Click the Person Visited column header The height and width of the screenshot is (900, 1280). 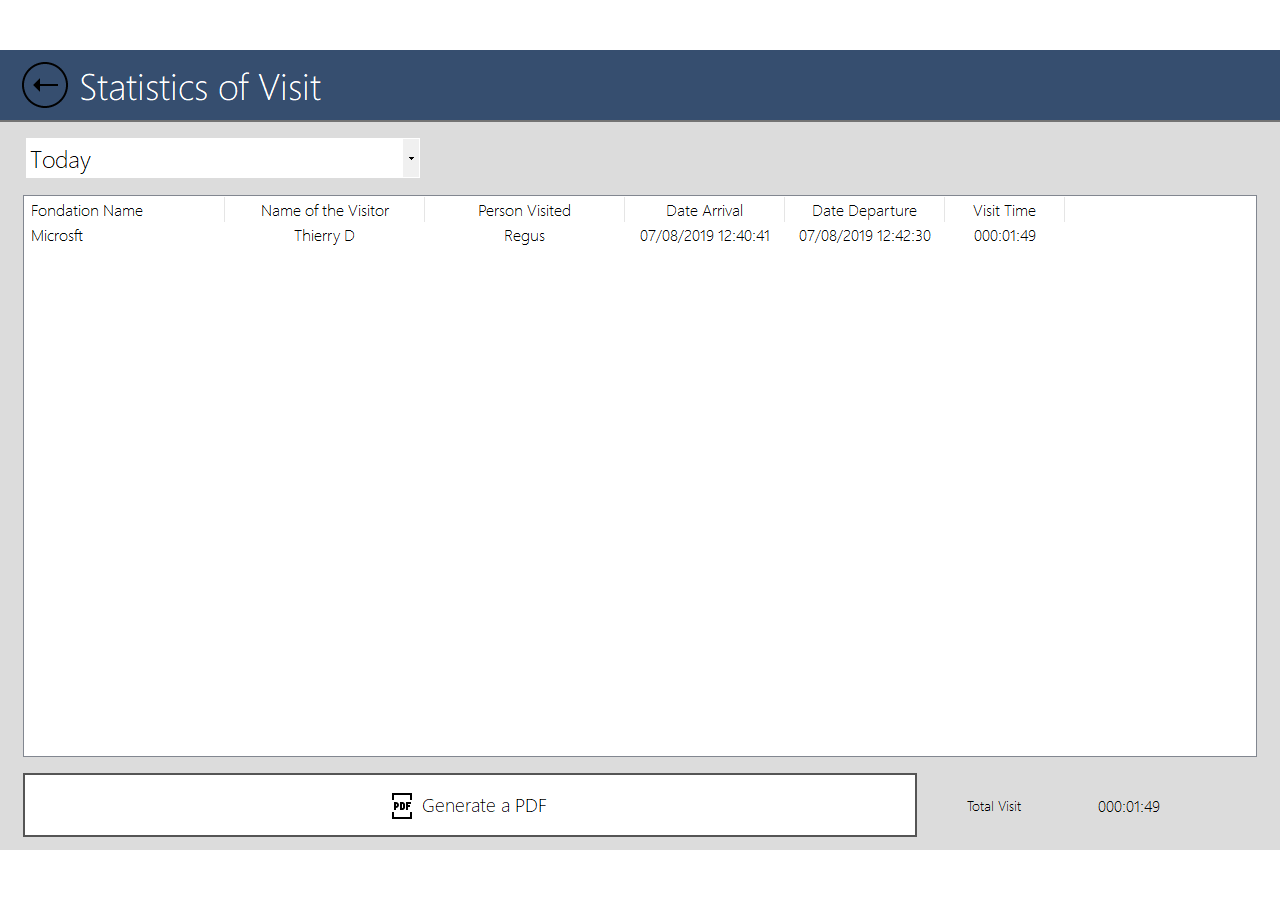click(524, 211)
